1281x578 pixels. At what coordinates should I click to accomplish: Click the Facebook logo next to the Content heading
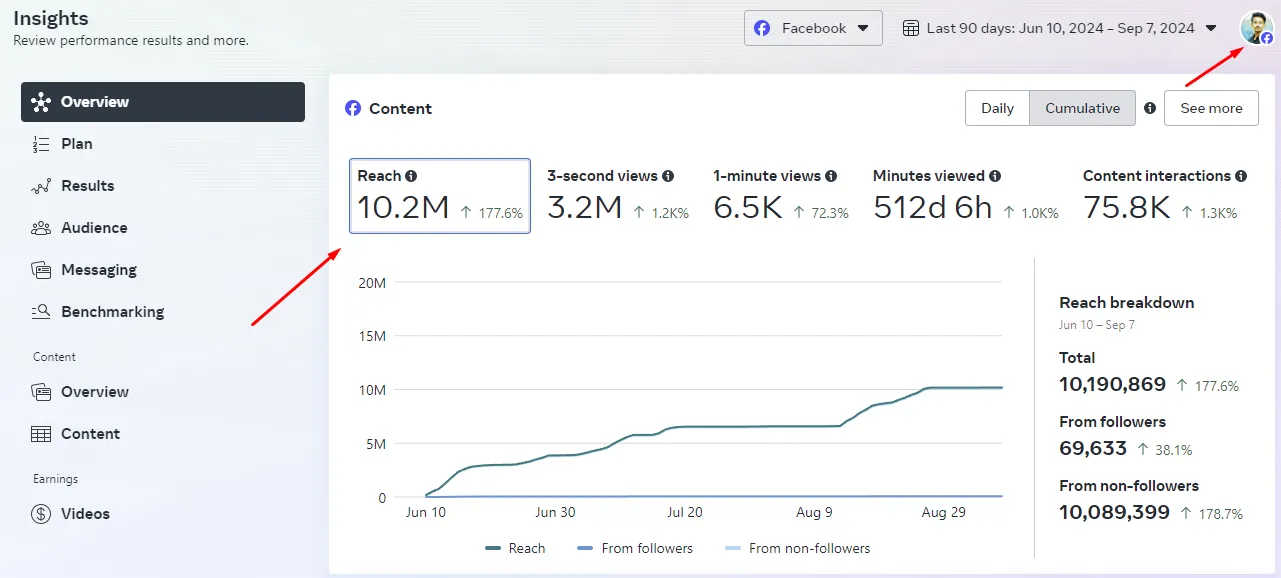353,108
